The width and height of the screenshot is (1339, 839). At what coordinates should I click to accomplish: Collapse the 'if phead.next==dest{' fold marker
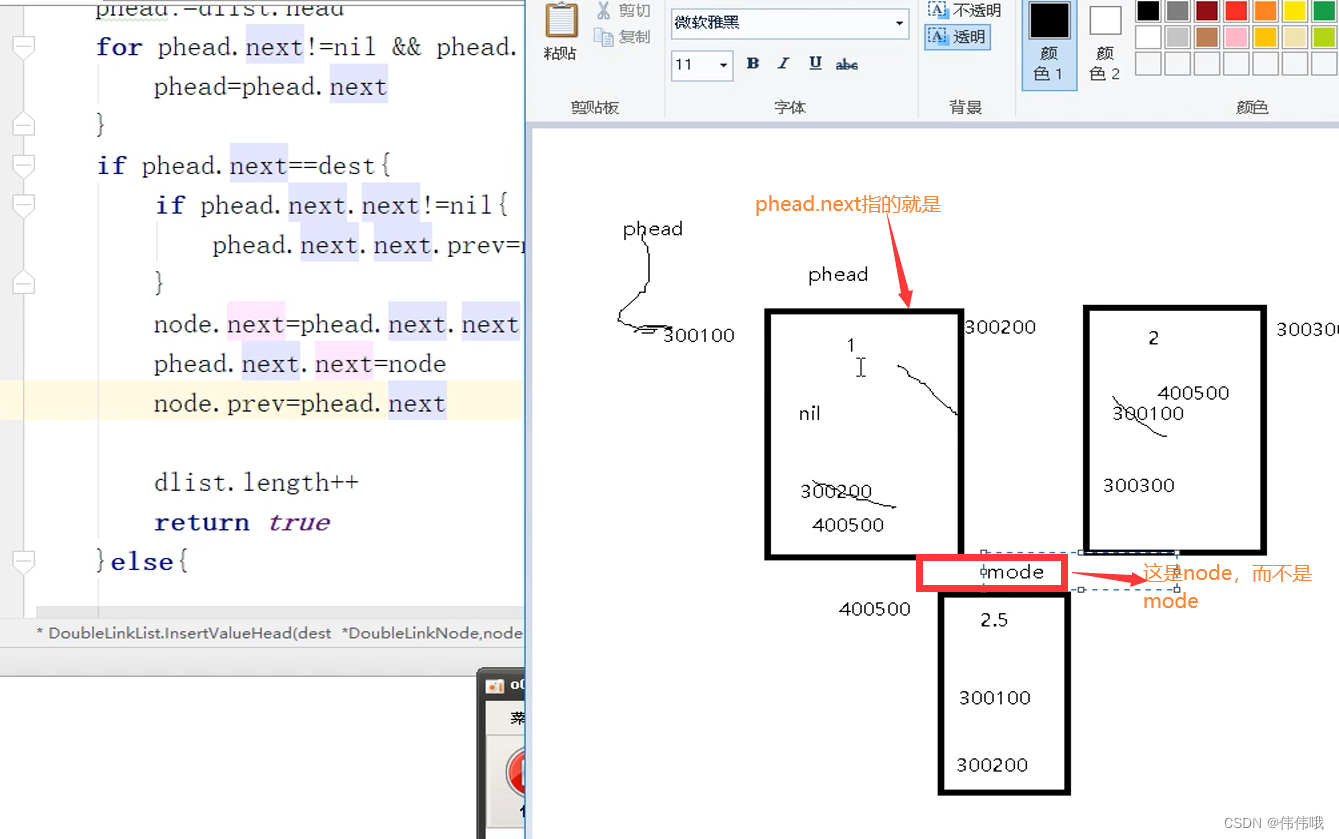pos(23,165)
